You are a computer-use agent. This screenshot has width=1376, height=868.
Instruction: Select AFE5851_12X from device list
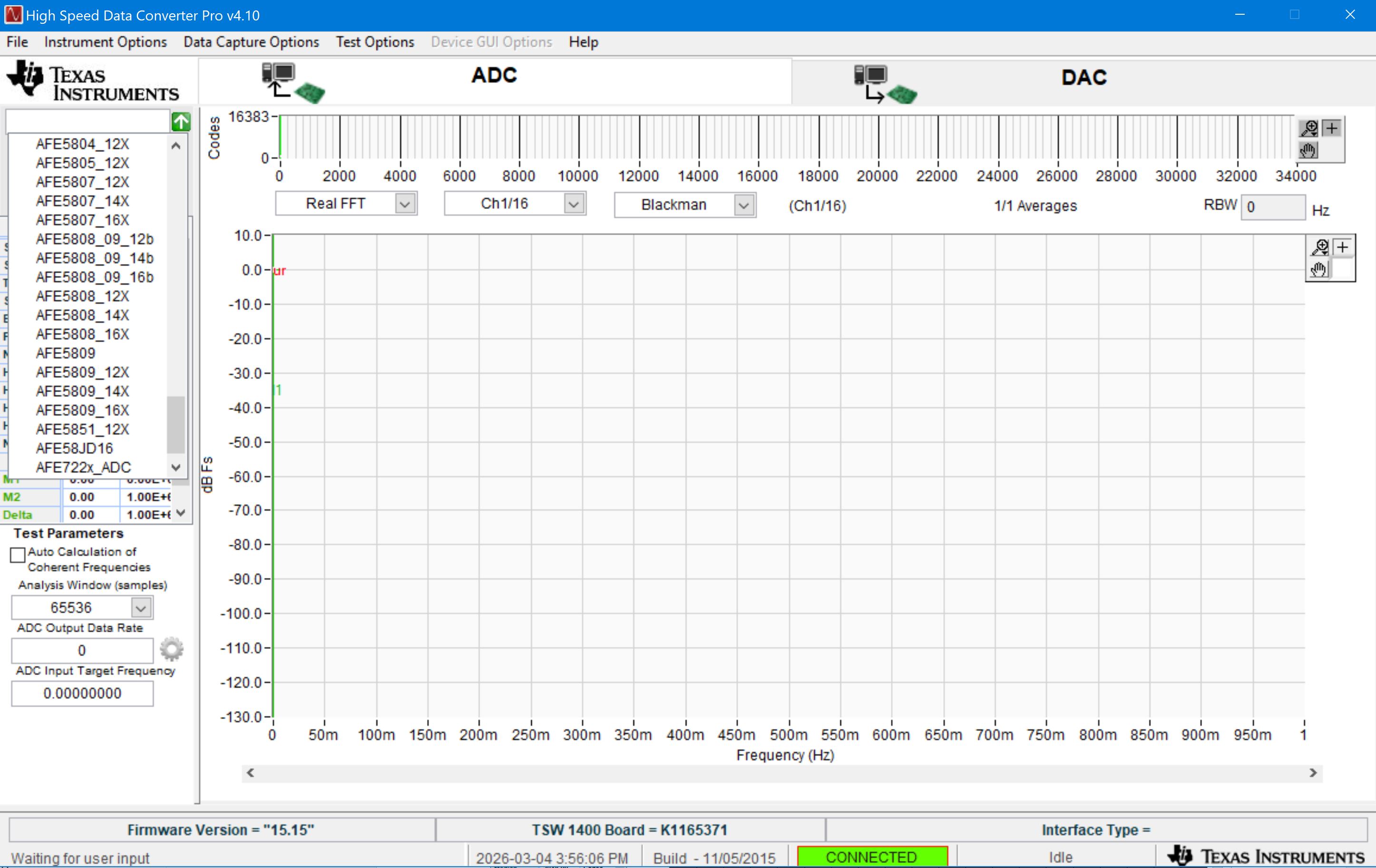pyautogui.click(x=82, y=429)
